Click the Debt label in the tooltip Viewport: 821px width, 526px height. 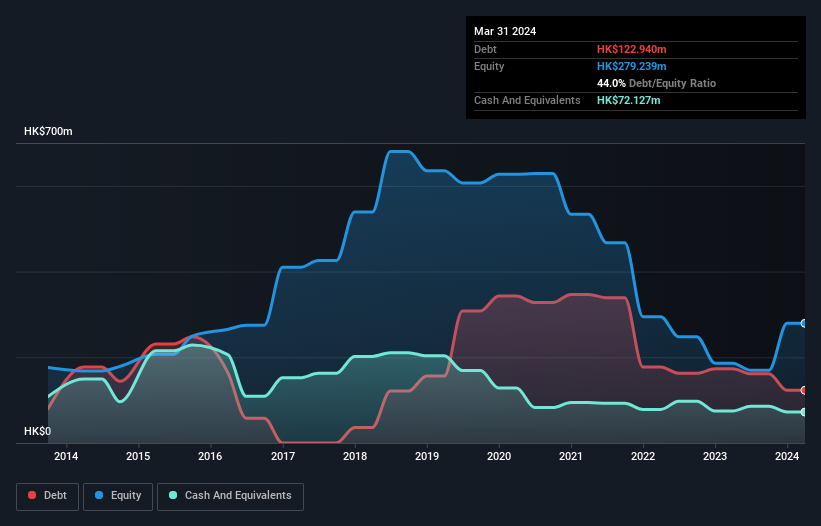click(x=485, y=49)
